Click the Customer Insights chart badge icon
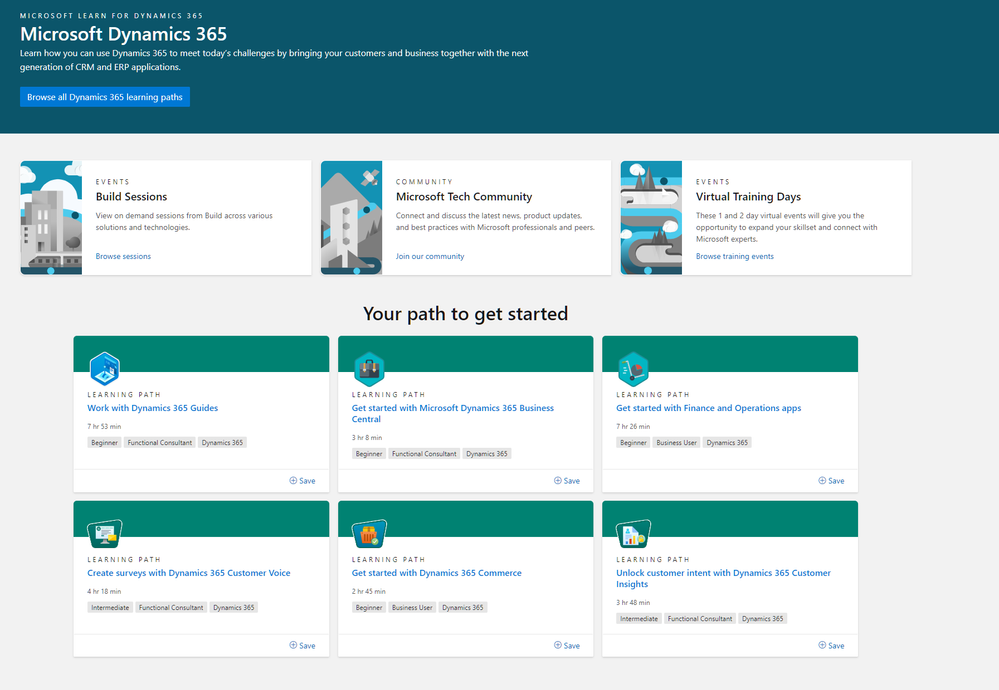Screen dimensions: 999x690 (633, 534)
